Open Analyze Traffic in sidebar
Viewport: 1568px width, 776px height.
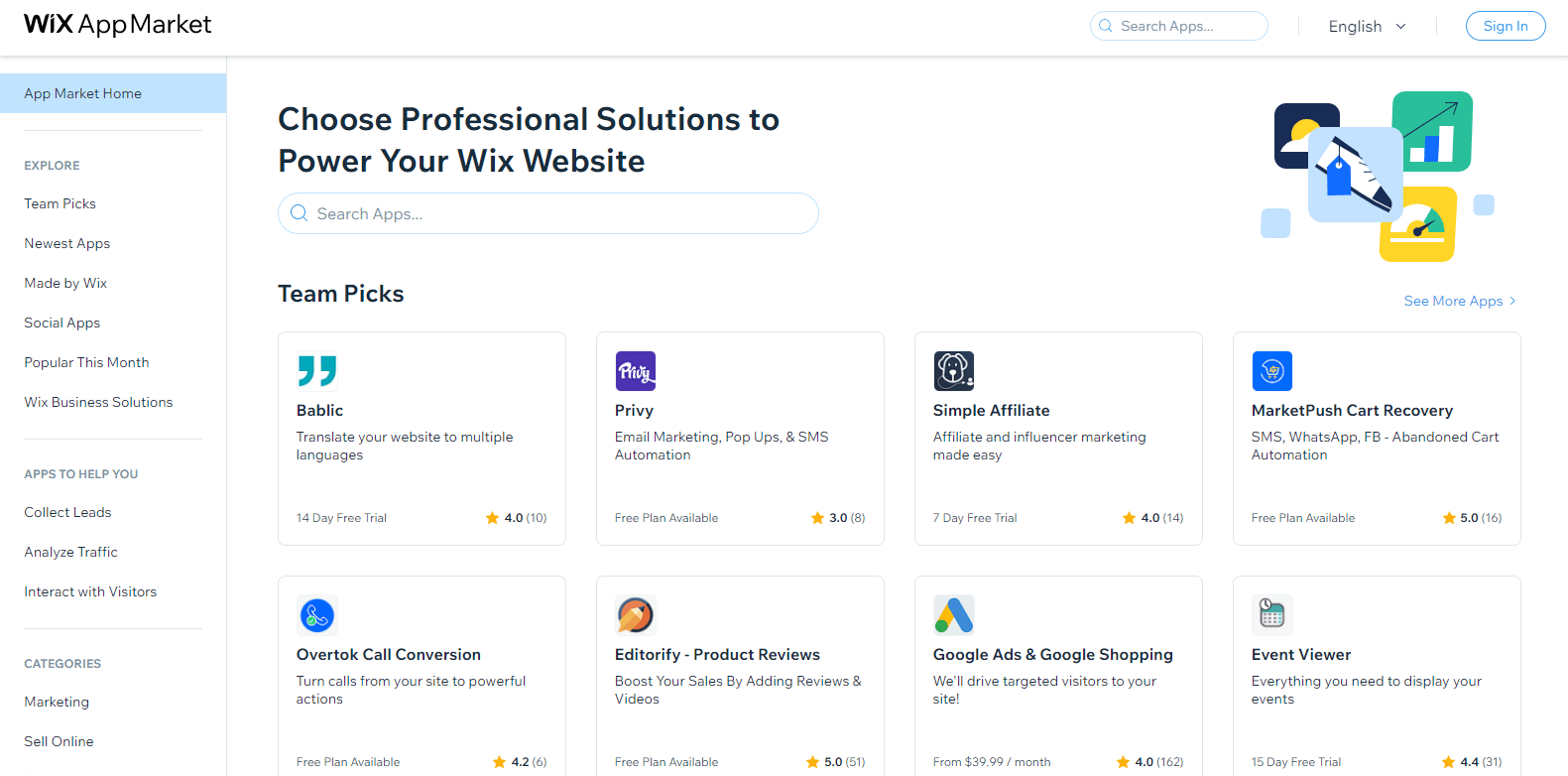click(x=71, y=552)
